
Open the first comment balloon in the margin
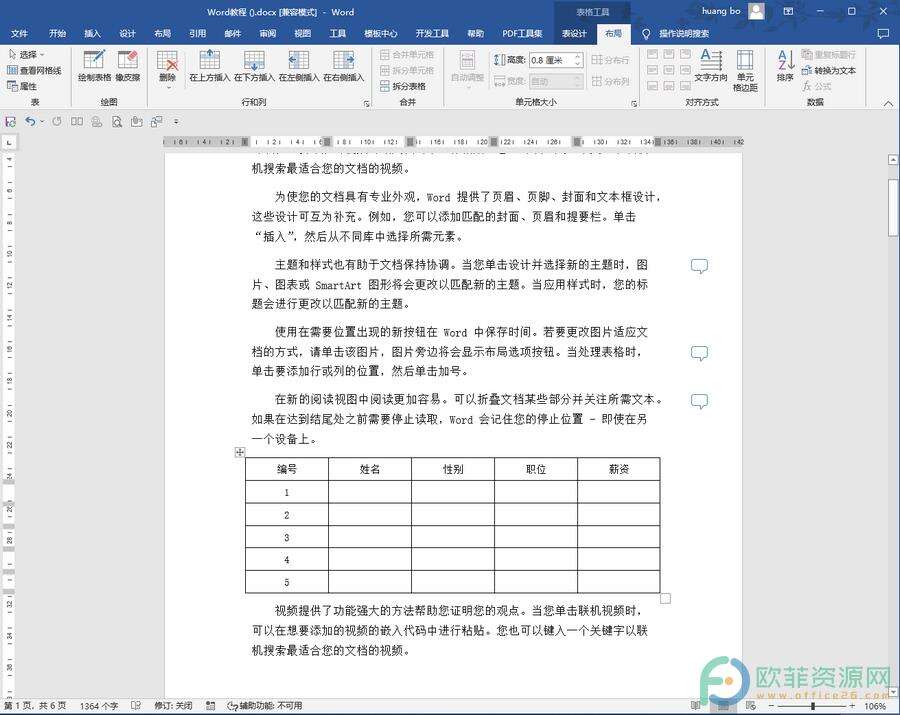pyautogui.click(x=699, y=266)
